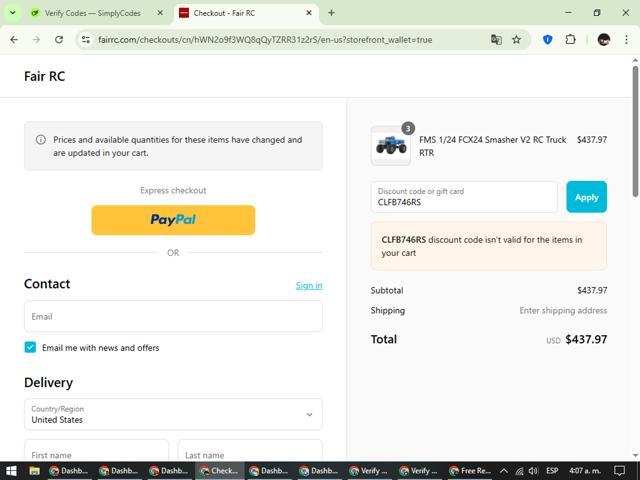Apply the discount code
The height and width of the screenshot is (480, 640).
[x=587, y=197]
